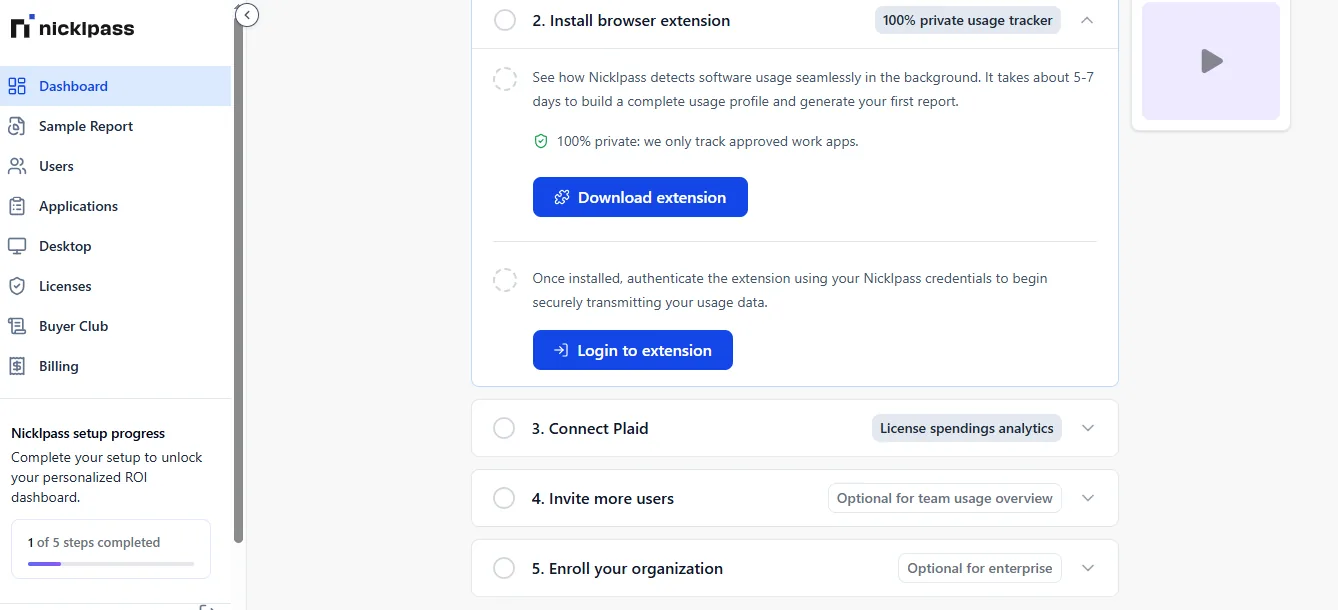Screen dimensions: 1338x610
Task: Toggle the Connect Plaid step circle
Action: pyautogui.click(x=504, y=428)
